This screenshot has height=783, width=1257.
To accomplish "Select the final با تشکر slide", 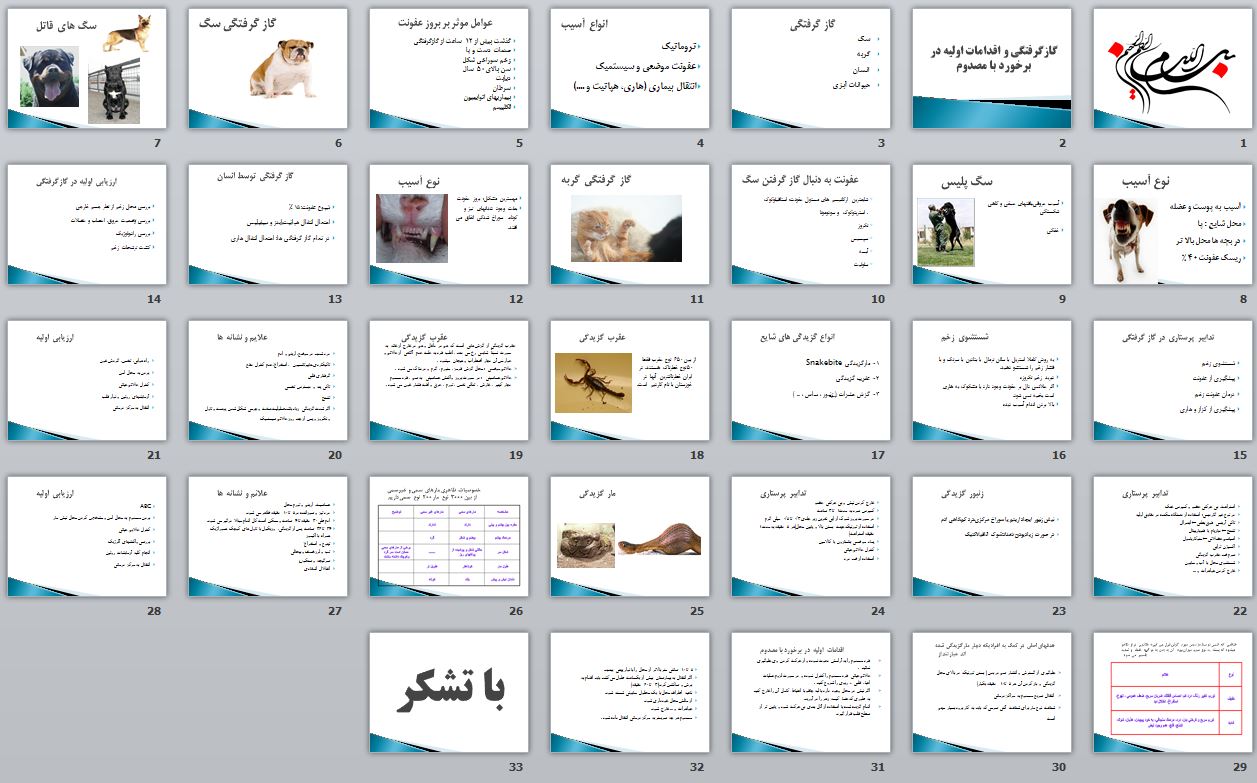I will point(448,692).
